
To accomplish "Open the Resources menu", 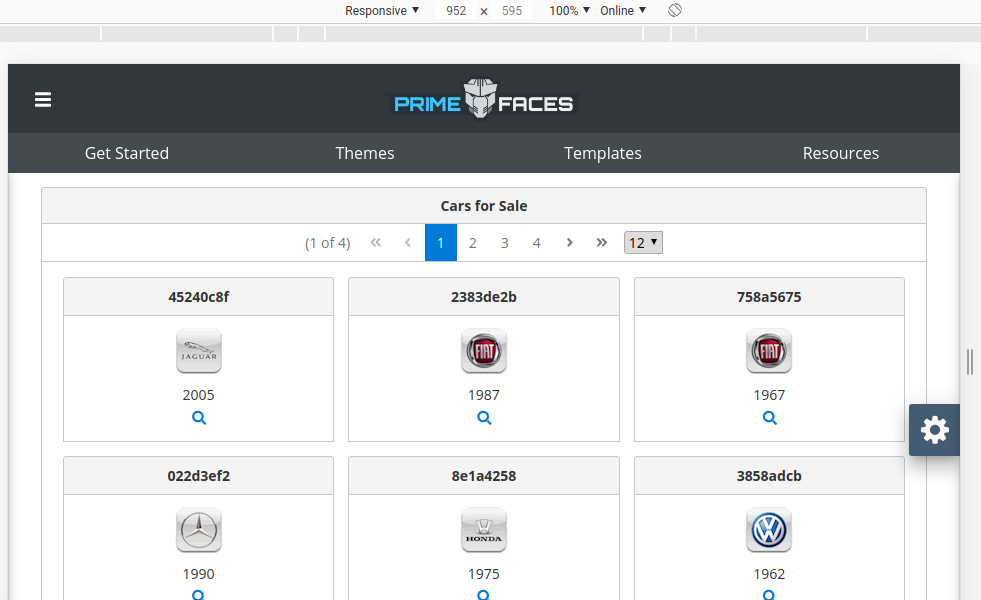I will click(x=841, y=153).
